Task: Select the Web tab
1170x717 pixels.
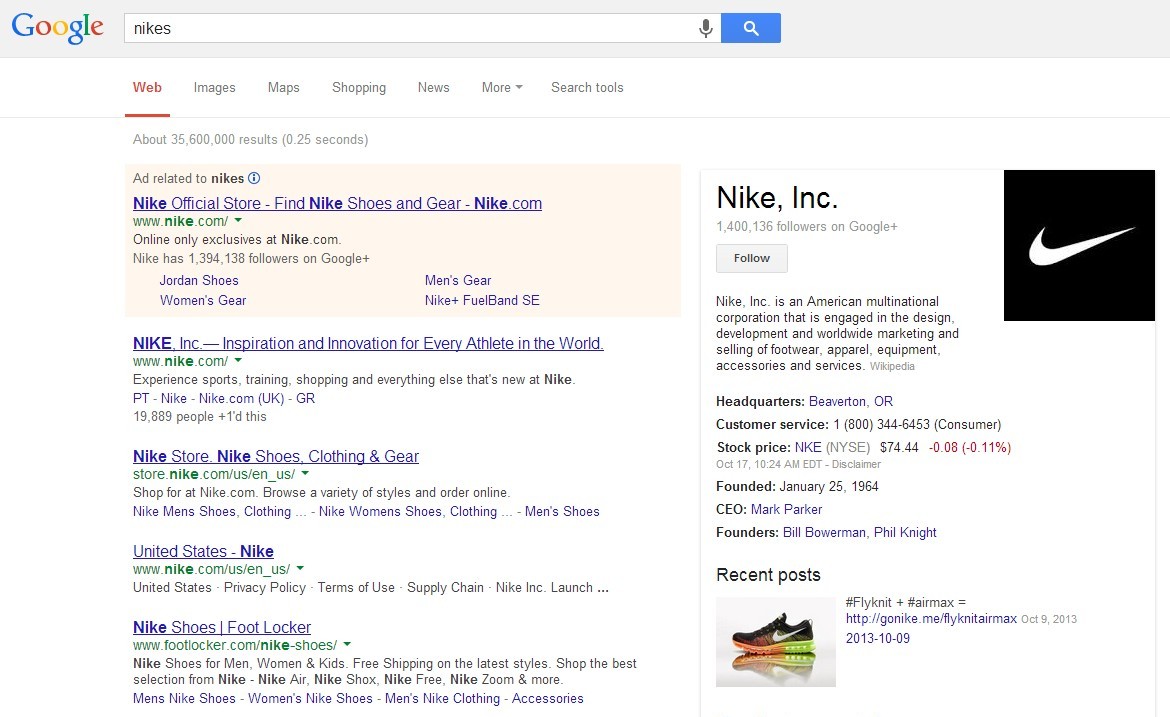Action: (x=147, y=87)
